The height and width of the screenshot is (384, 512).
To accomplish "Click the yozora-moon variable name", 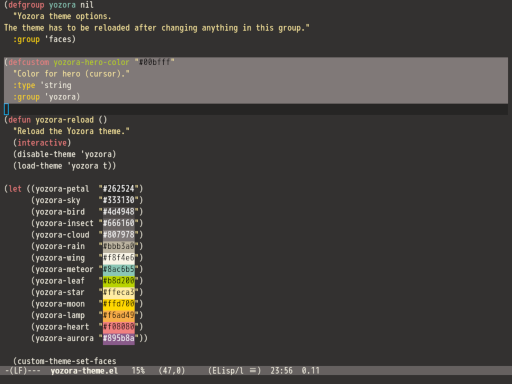I will (60, 304).
